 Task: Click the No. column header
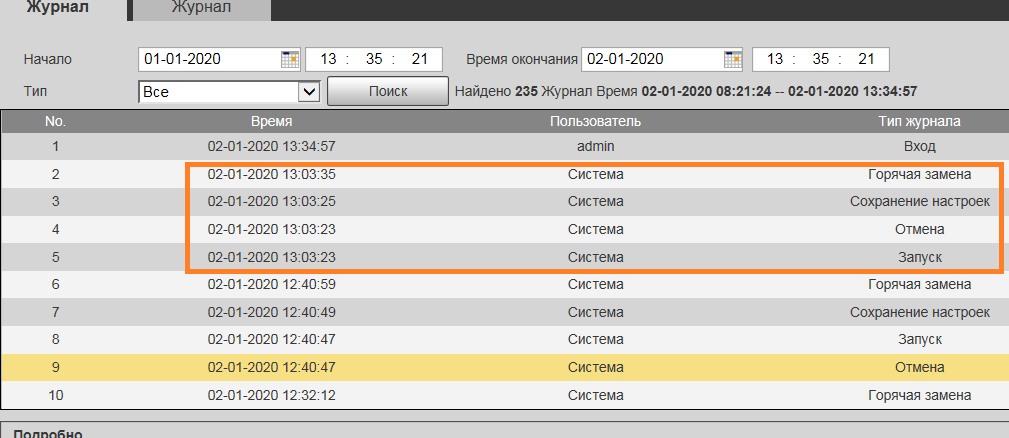tap(56, 121)
